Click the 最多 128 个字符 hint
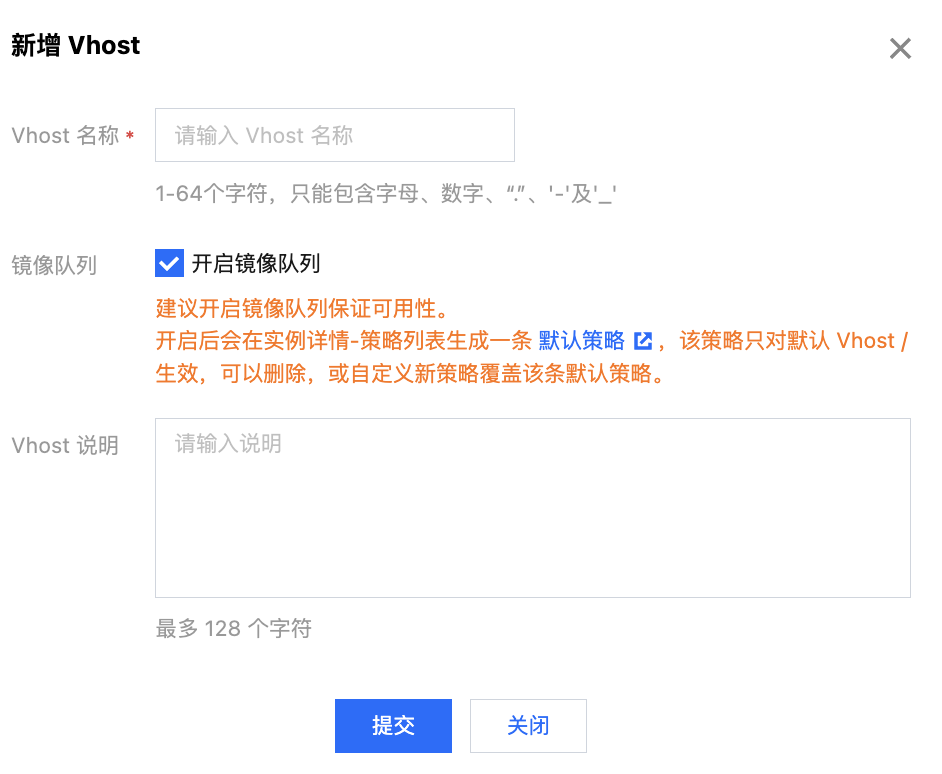The height and width of the screenshot is (774, 942). point(234,629)
